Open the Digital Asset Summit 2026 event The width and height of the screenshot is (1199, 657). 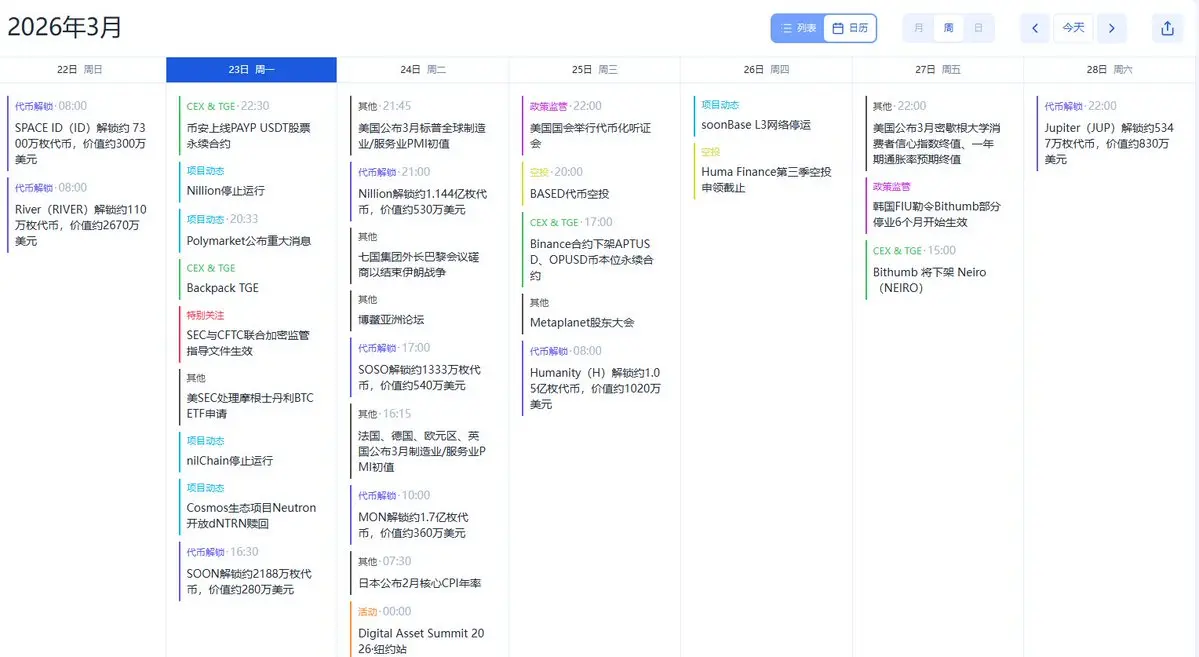(426, 630)
